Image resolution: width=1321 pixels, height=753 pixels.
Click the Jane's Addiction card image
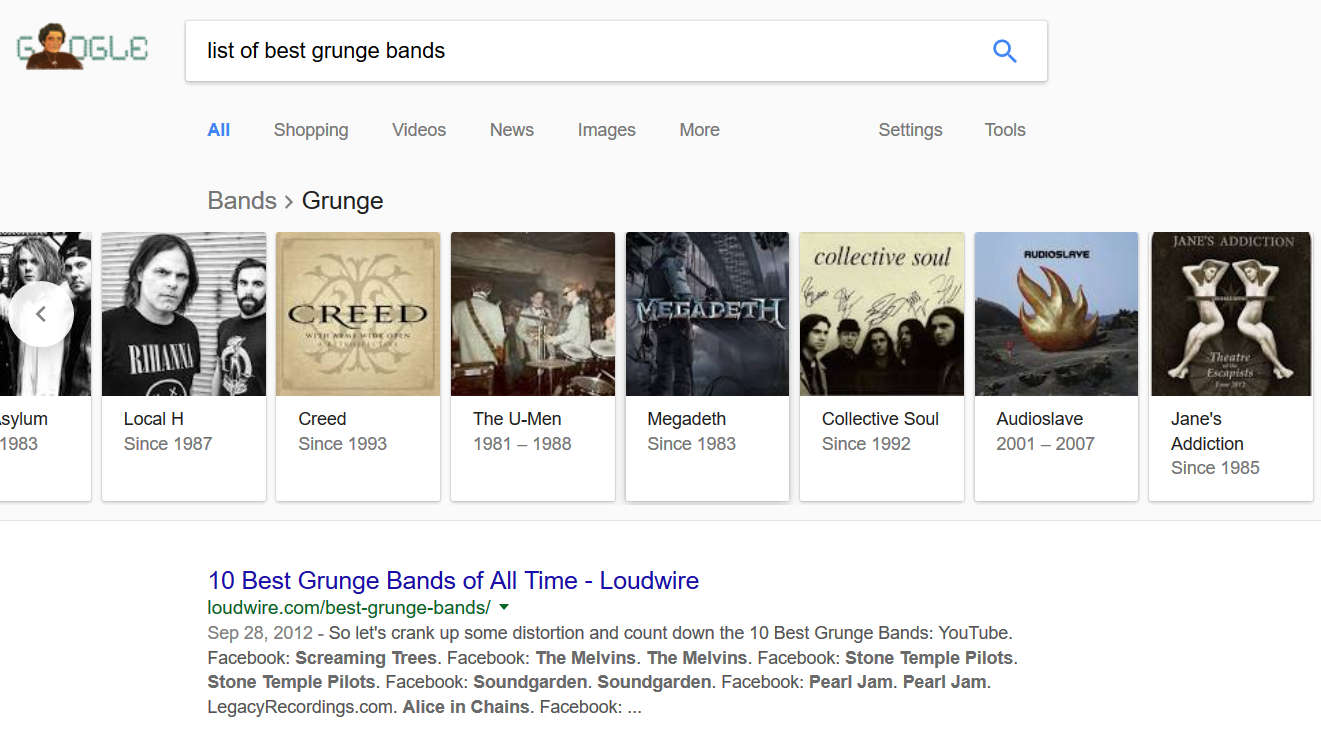click(x=1230, y=314)
